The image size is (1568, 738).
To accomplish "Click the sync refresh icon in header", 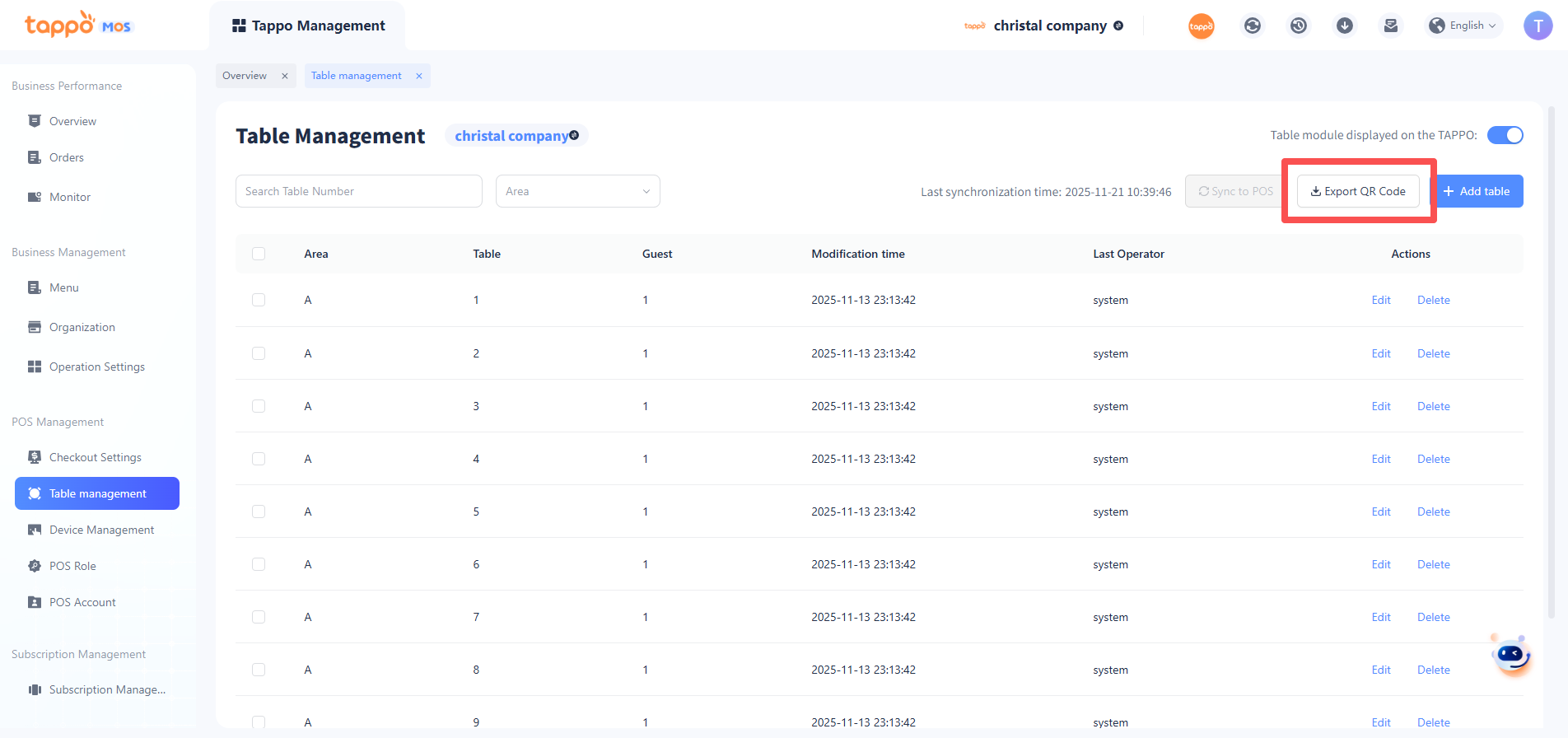I will pos(1252,26).
